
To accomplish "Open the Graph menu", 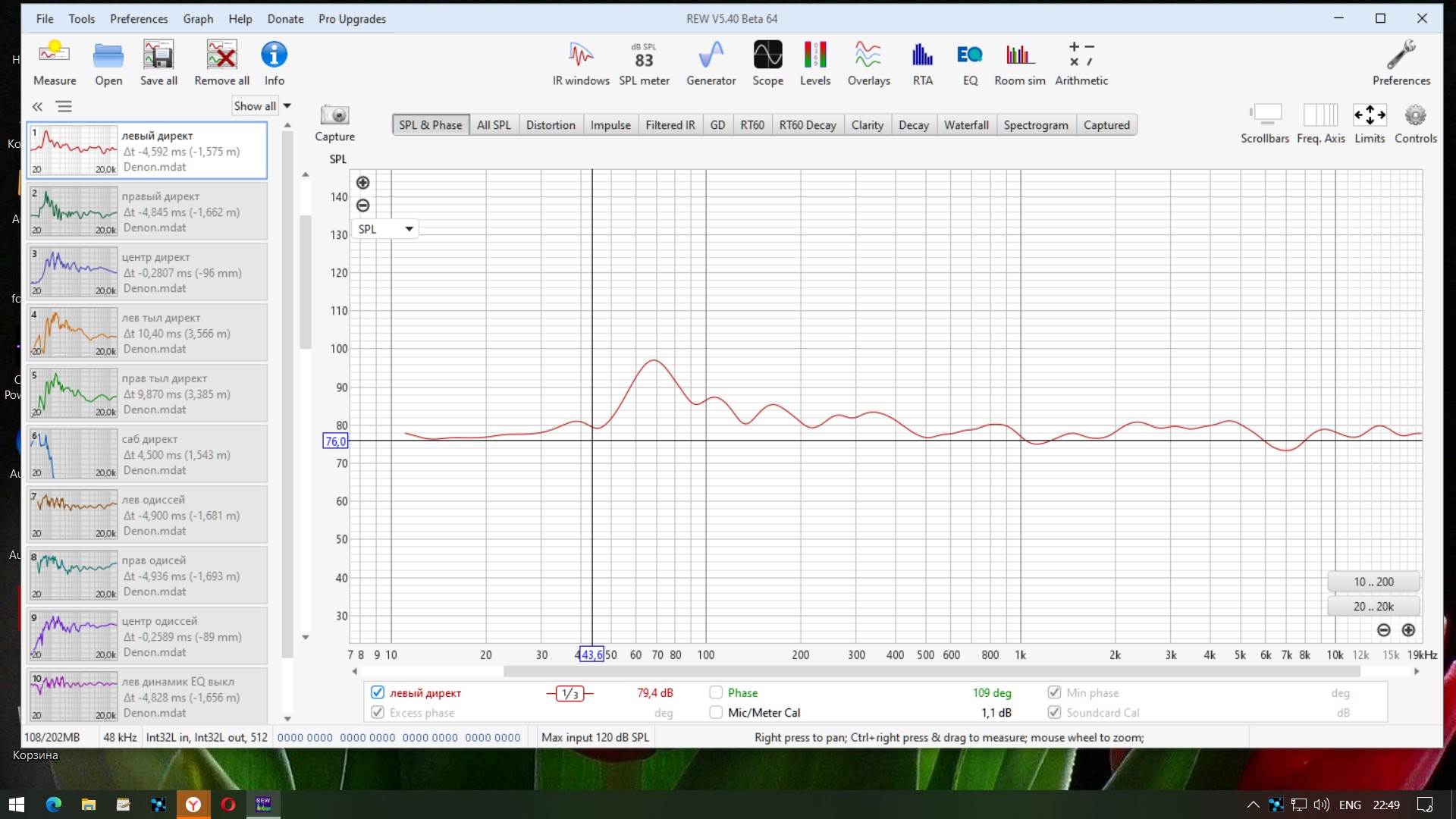I will pos(198,19).
